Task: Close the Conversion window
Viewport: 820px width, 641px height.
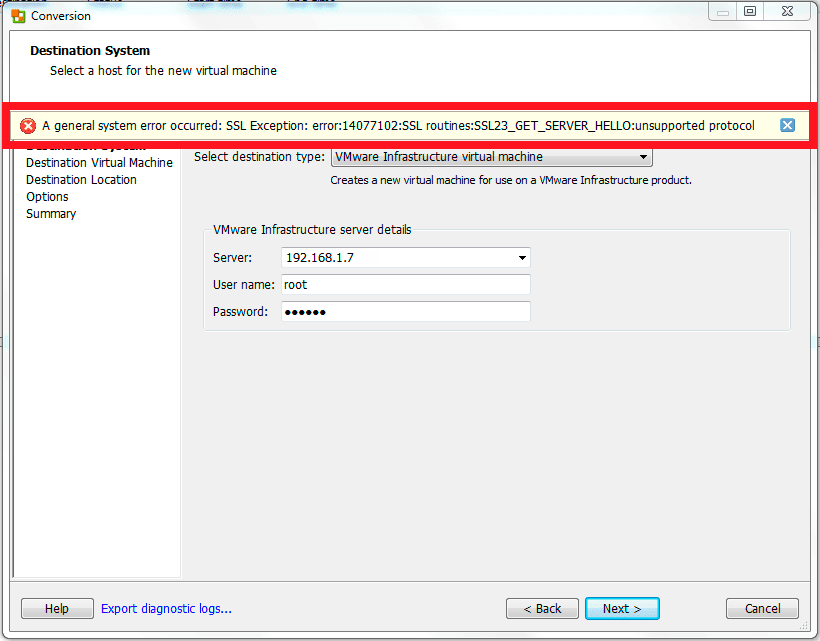Action: coord(787,11)
